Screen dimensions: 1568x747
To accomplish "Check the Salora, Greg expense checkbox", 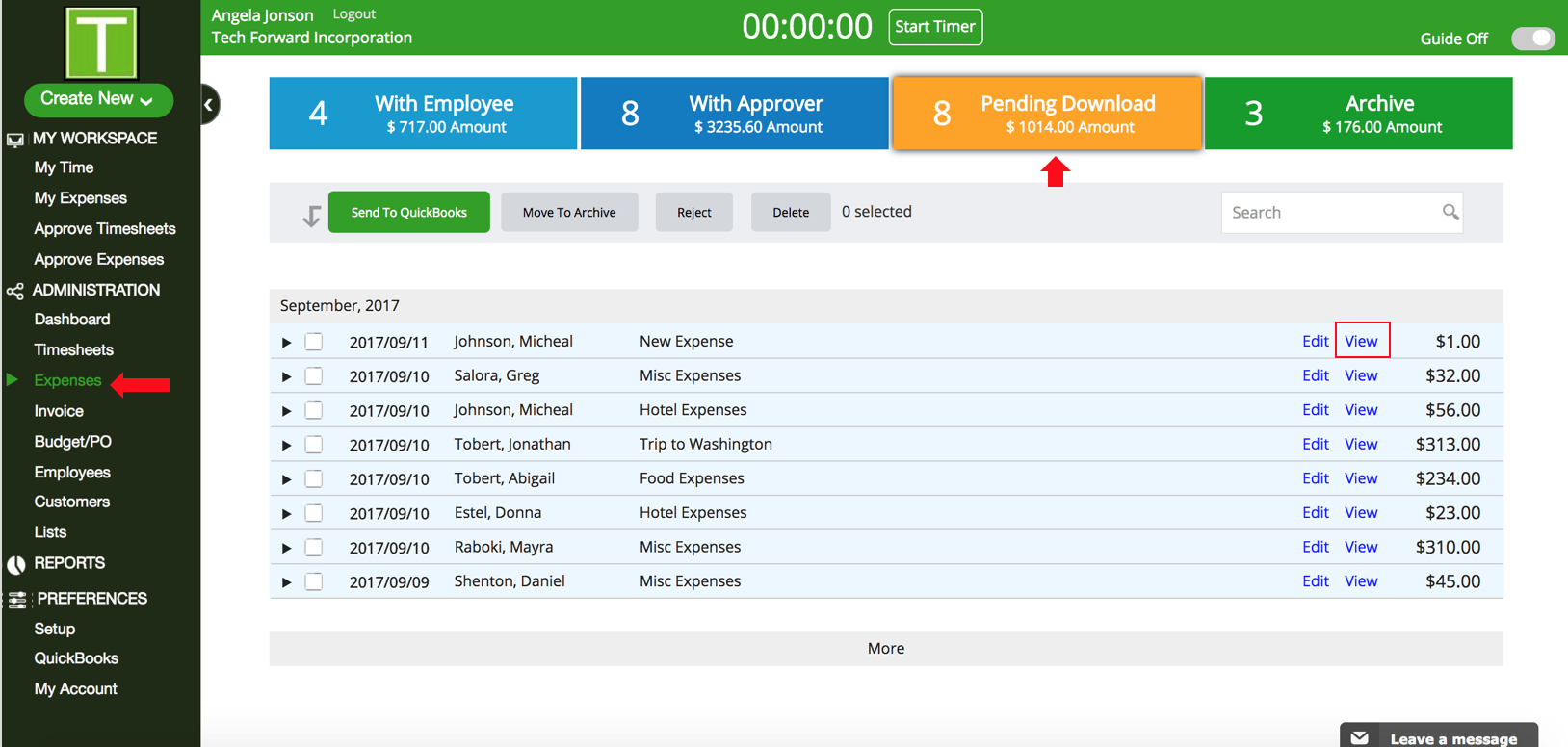I will click(314, 376).
